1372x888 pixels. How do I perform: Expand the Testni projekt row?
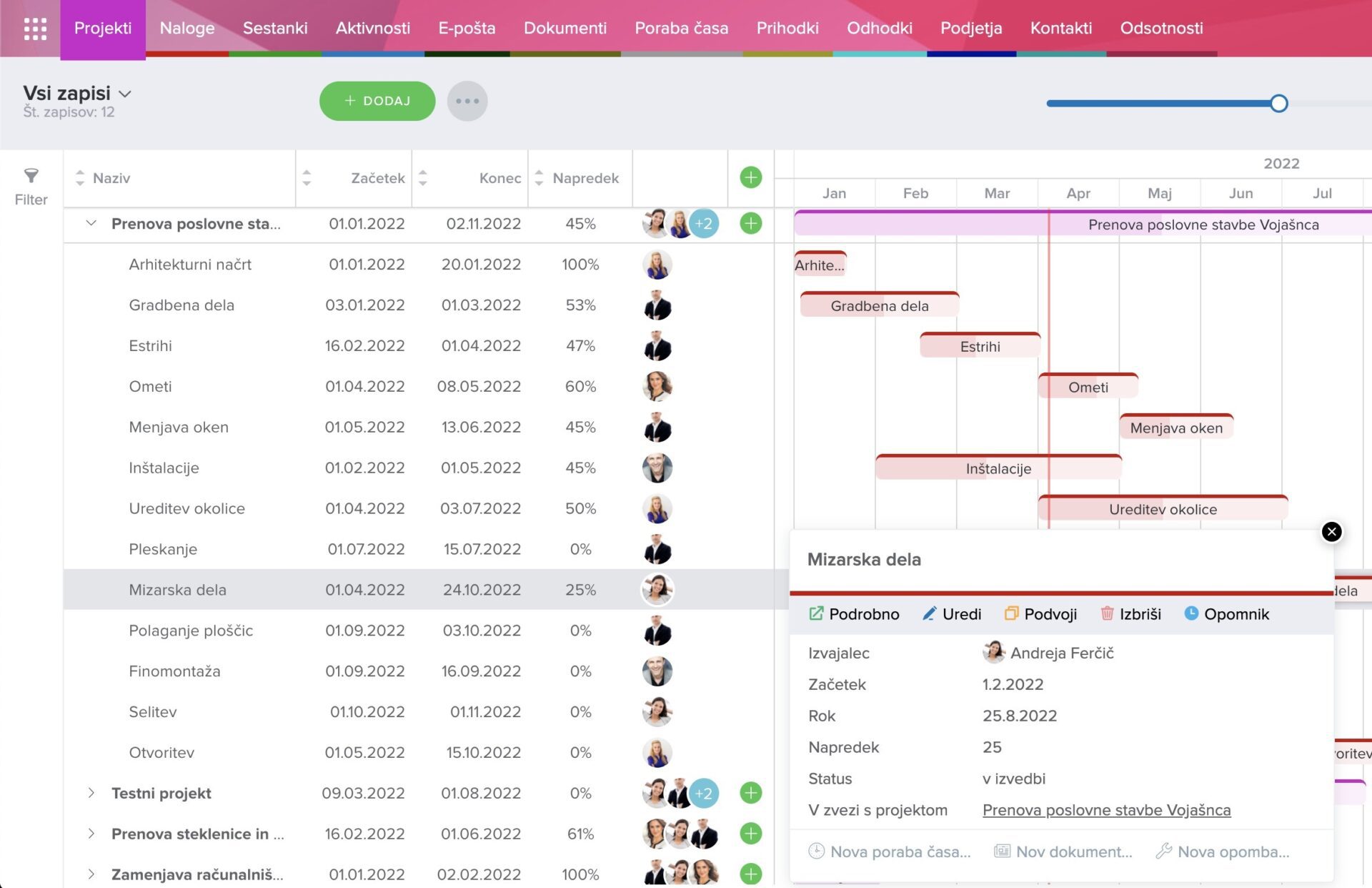tap(91, 793)
